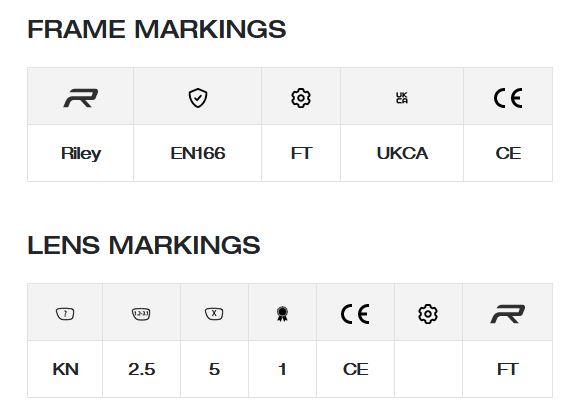Click the Riley R logo in frame markings

(x=81, y=98)
